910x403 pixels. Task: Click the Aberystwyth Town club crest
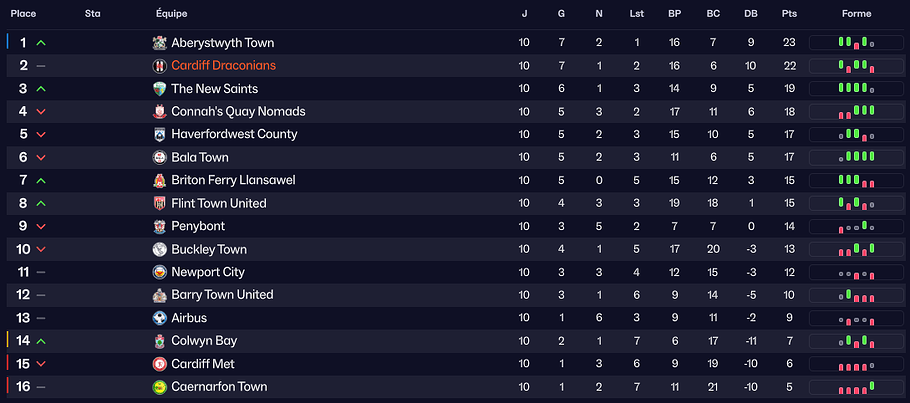[x=160, y=43]
